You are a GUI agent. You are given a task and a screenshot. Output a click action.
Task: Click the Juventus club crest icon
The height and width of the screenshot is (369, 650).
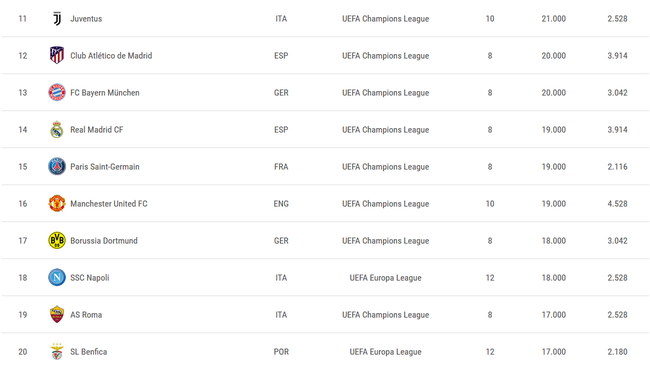click(57, 19)
